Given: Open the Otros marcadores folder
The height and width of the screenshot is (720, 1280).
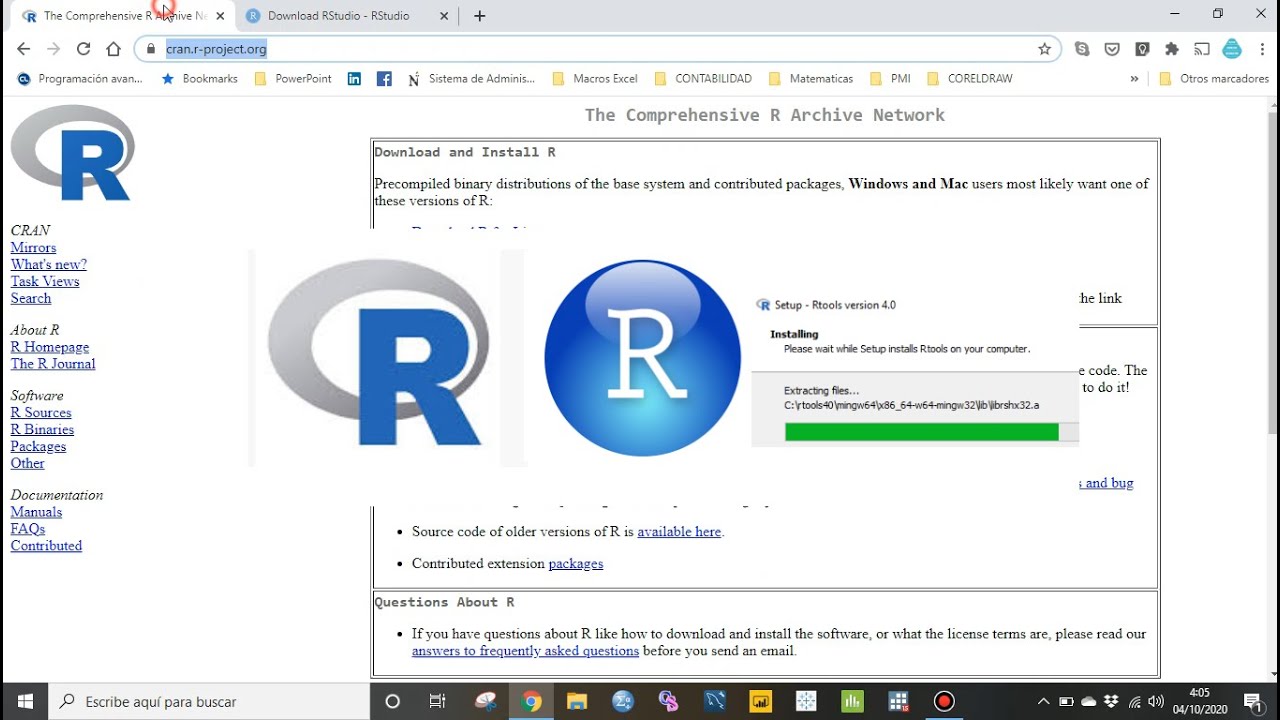Looking at the screenshot, I should pyautogui.click(x=1214, y=78).
